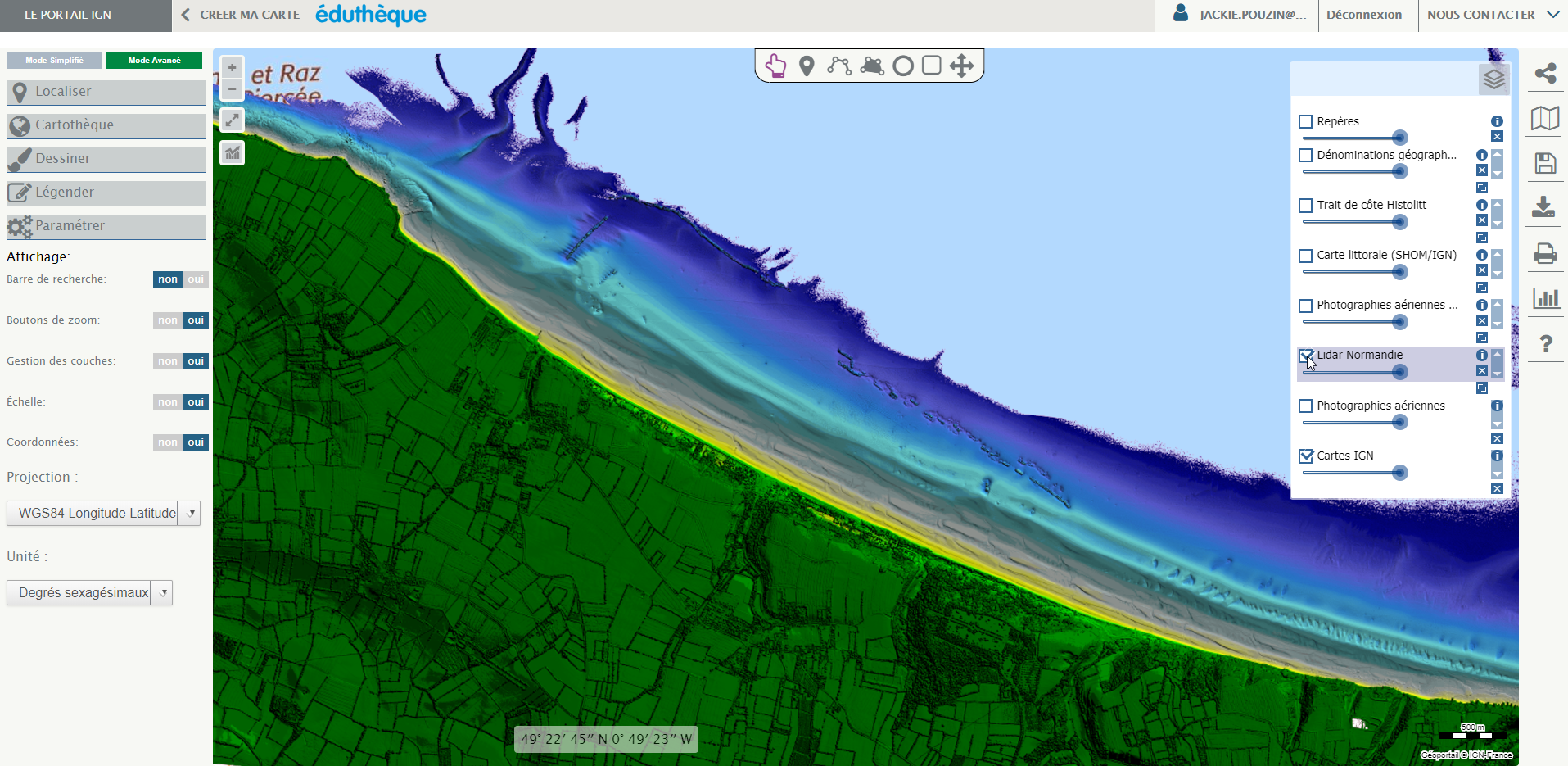Open the statistics chart icon on the right

pyautogui.click(x=1546, y=298)
